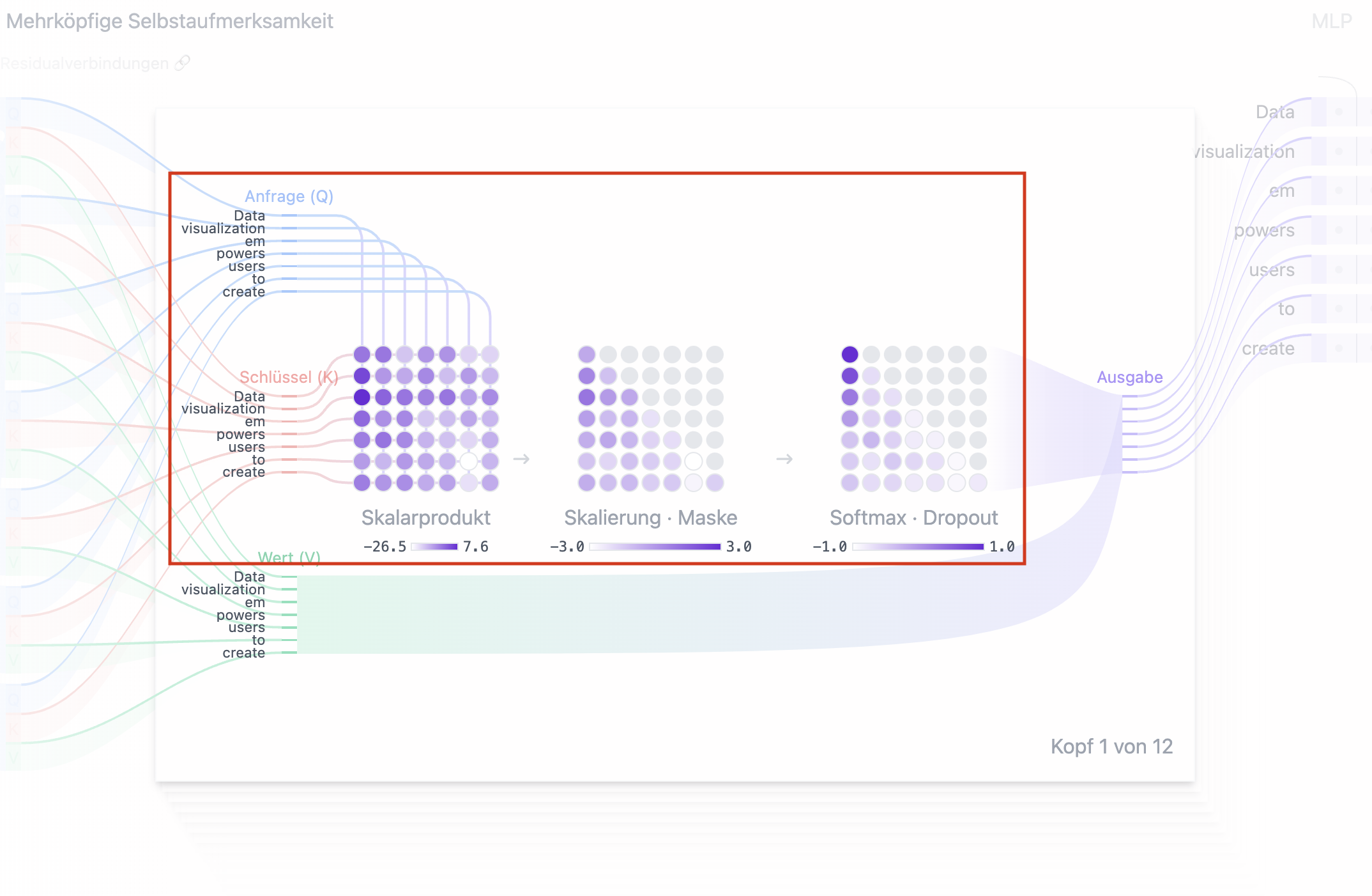The width and height of the screenshot is (1372, 896).
Task: Click the Kopf 1 von 12 label
Action: tap(1111, 746)
